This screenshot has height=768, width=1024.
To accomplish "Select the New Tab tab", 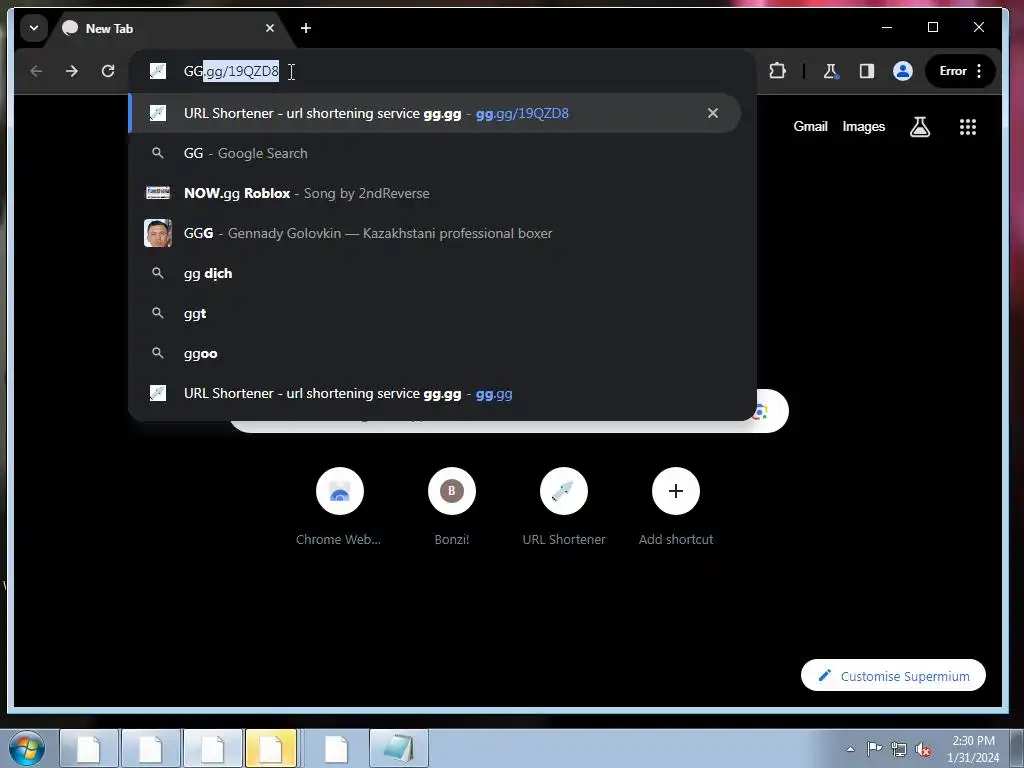I will pyautogui.click(x=170, y=28).
